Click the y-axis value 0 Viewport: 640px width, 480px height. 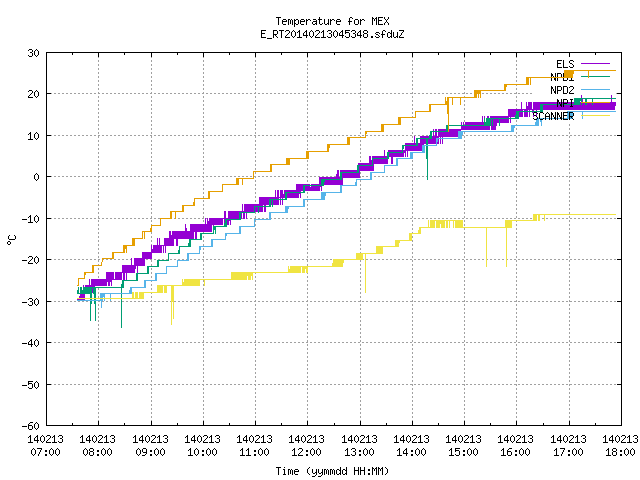click(37, 177)
